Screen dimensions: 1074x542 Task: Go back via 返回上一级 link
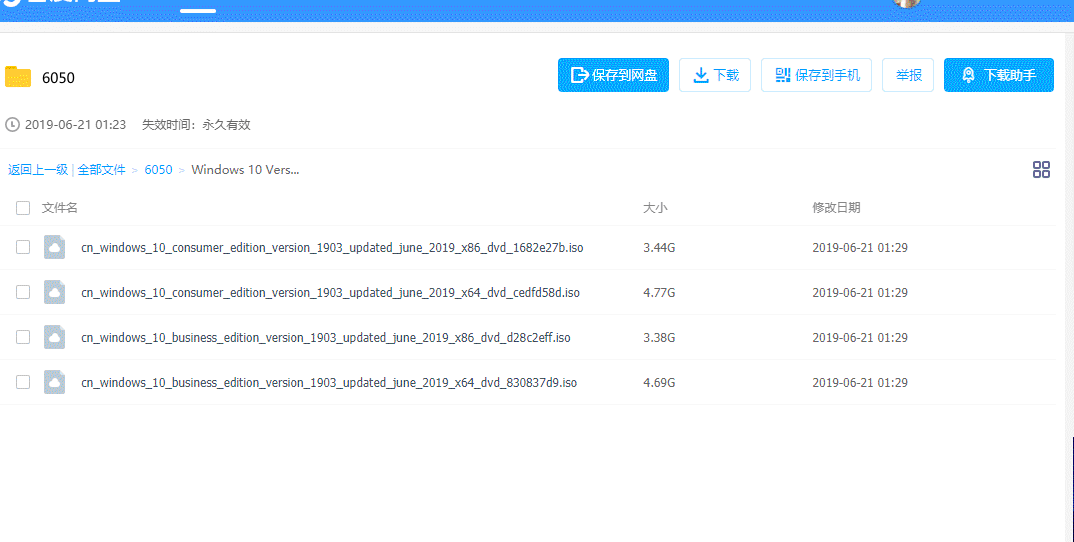pyautogui.click(x=38, y=170)
